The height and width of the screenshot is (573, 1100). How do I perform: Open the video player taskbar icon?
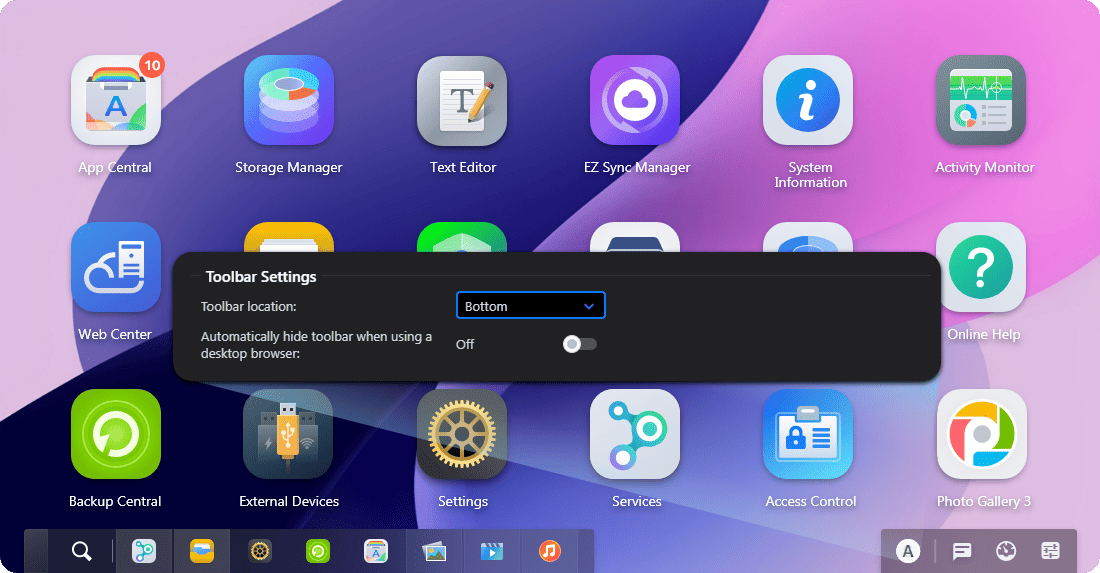click(x=492, y=551)
